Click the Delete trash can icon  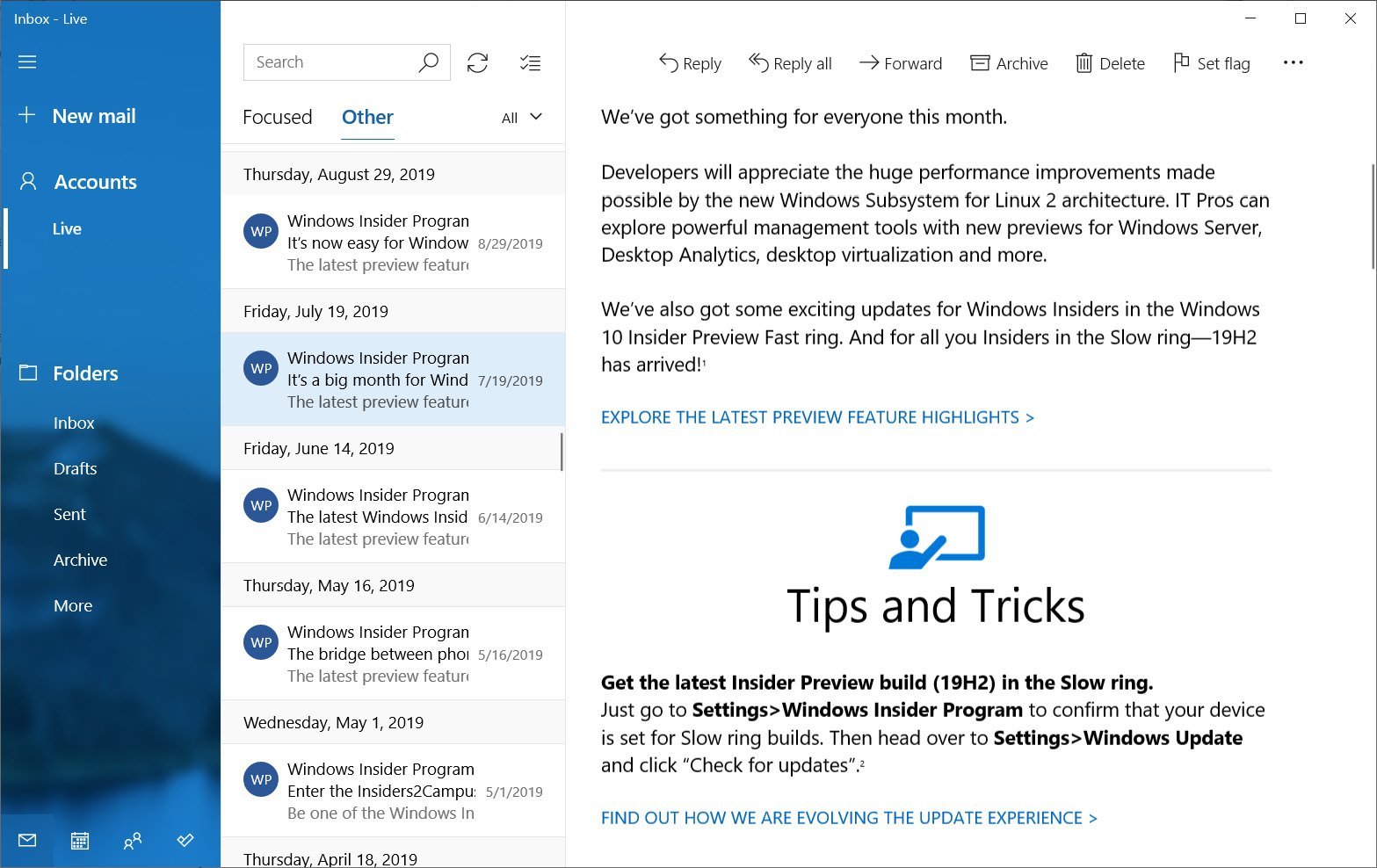(x=1084, y=63)
